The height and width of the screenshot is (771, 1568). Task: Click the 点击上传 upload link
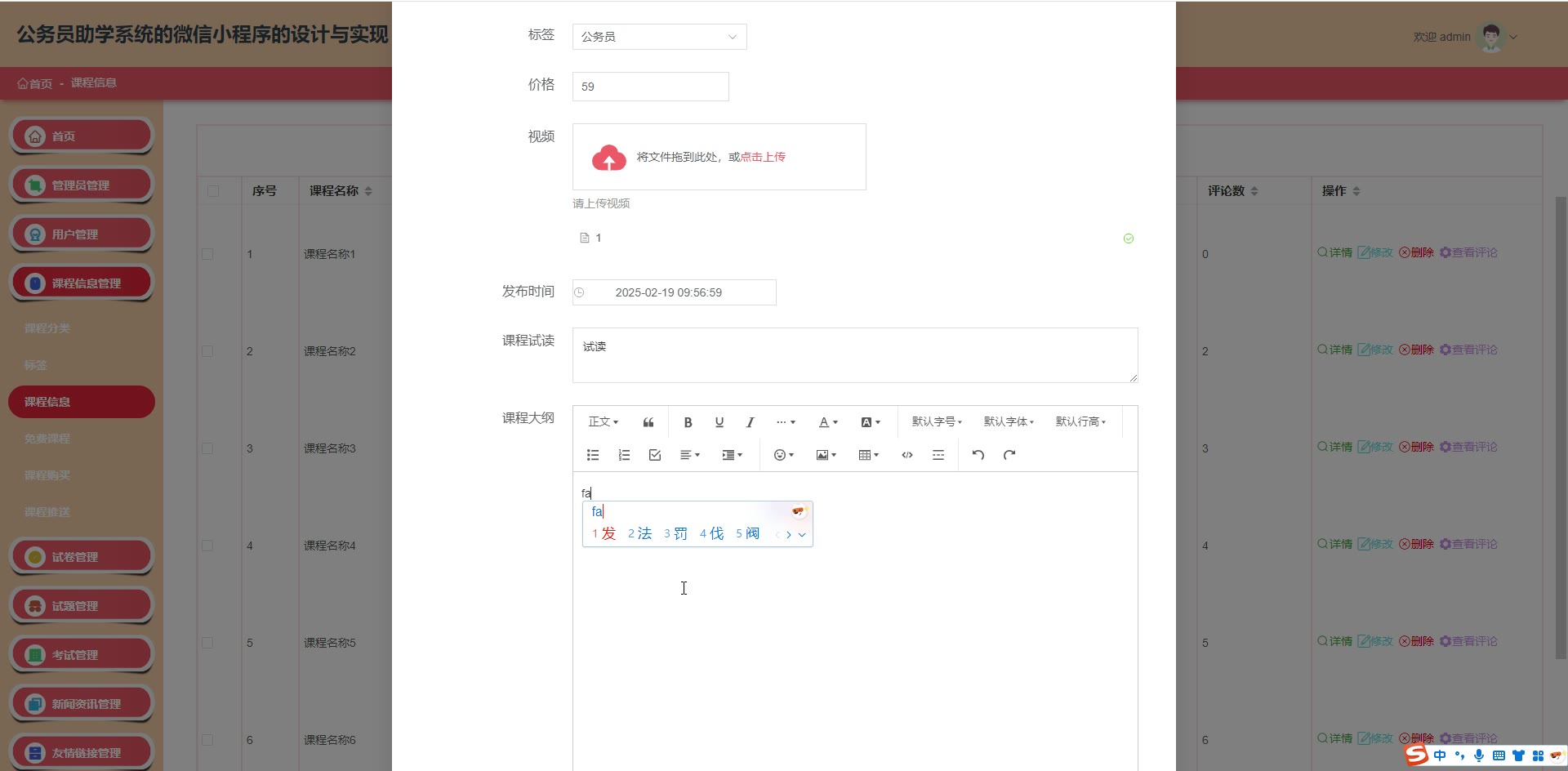pyautogui.click(x=763, y=157)
